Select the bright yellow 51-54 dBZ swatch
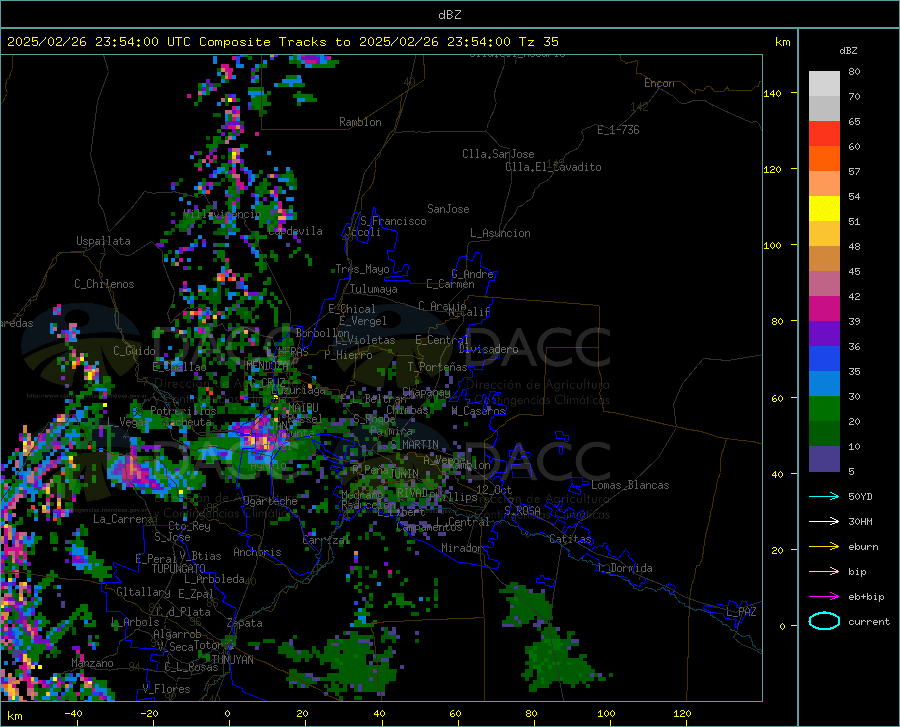 tap(824, 209)
